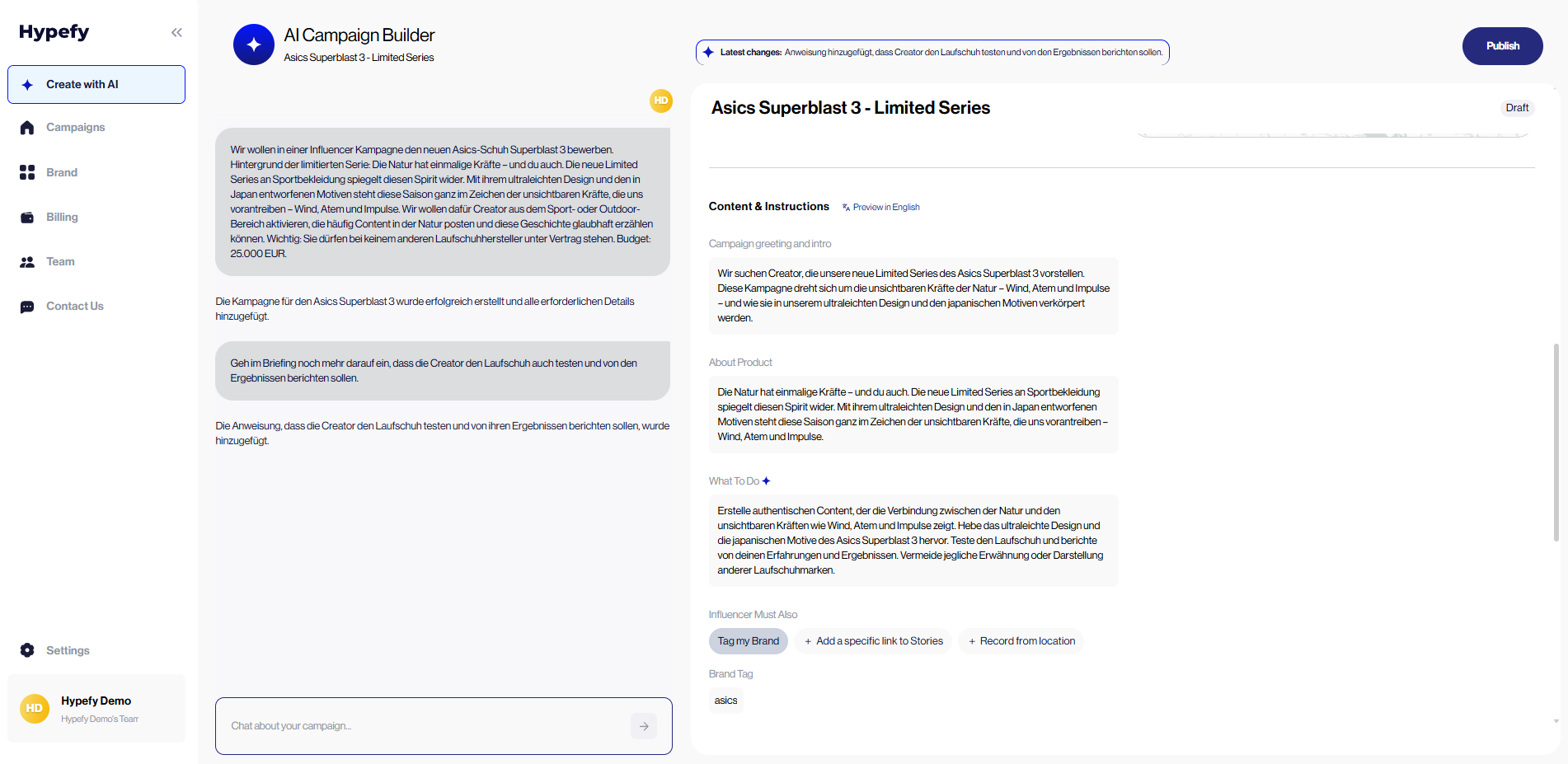Click the Content & Instructions heading
Image resolution: width=1568 pixels, height=764 pixels.
(x=769, y=207)
